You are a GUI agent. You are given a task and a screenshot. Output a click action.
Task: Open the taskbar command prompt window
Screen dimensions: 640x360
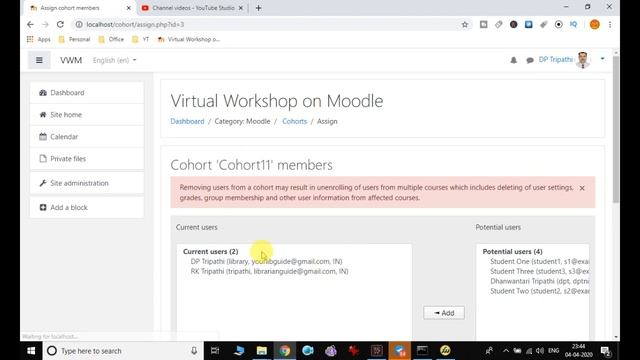pos(422,351)
